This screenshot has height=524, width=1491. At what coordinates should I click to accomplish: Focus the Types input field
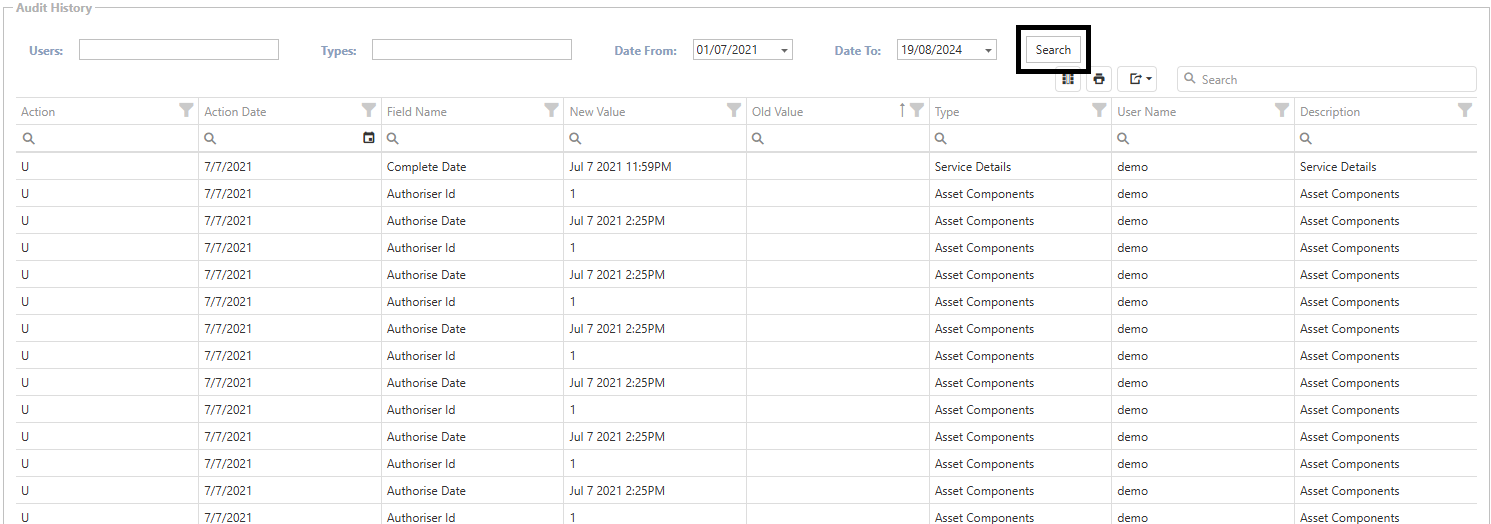[472, 50]
